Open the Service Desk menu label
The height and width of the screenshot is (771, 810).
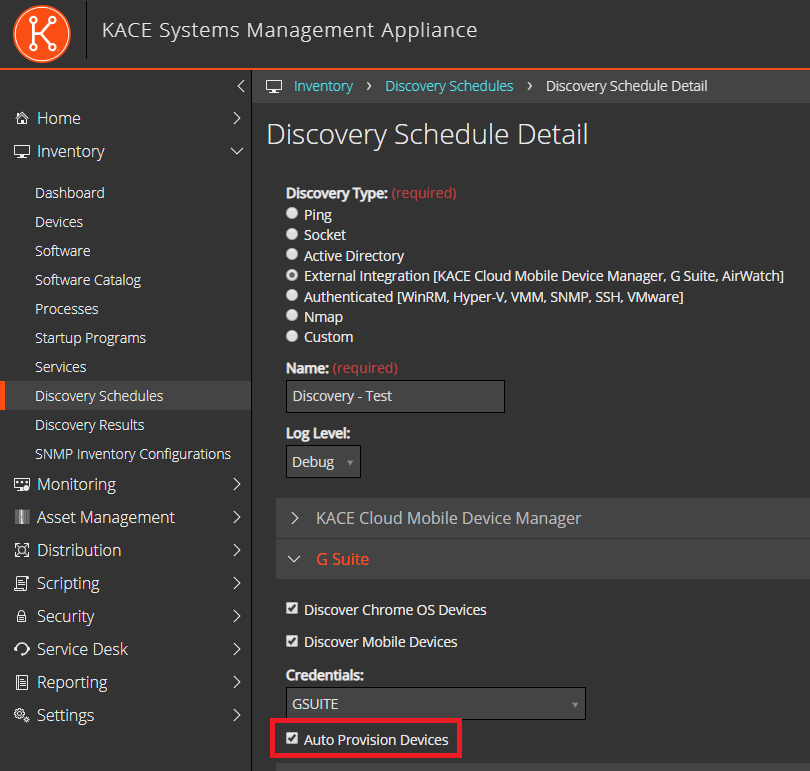pyautogui.click(x=82, y=649)
